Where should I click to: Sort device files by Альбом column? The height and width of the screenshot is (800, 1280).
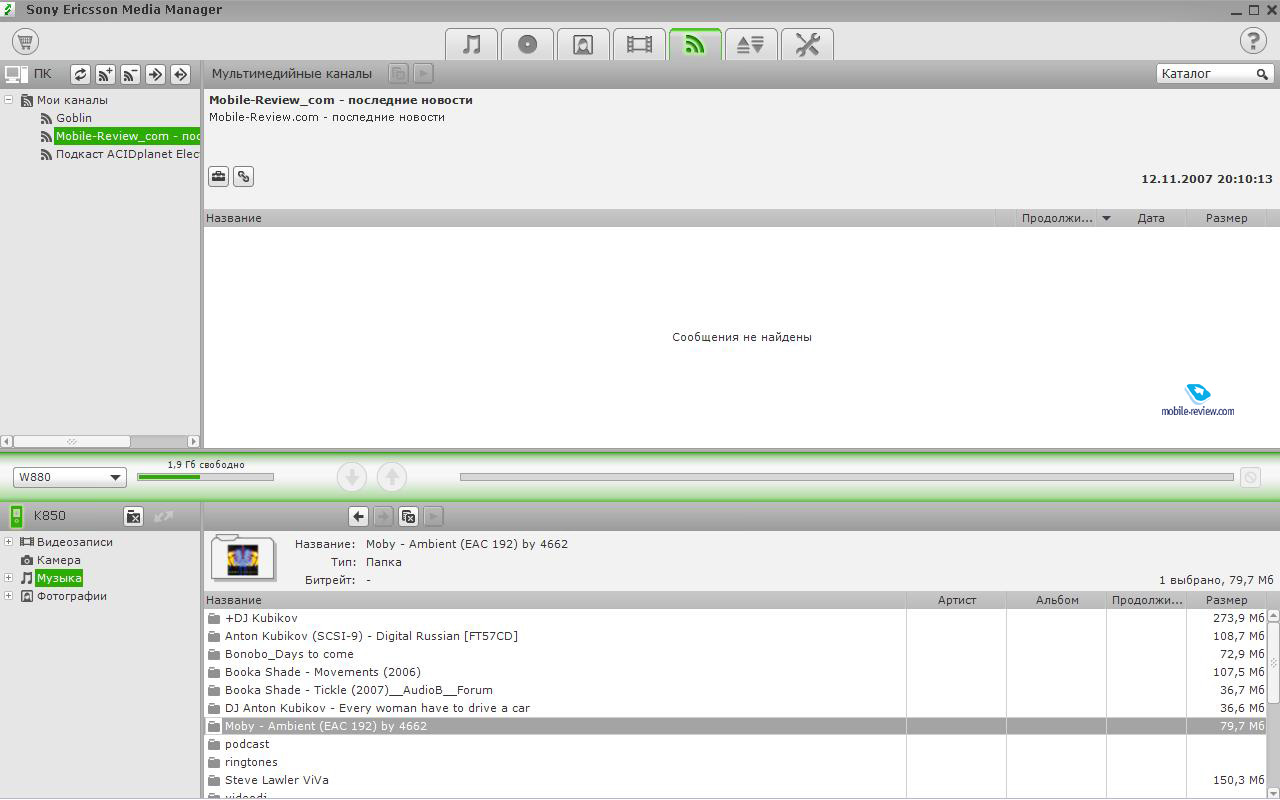coord(1057,600)
